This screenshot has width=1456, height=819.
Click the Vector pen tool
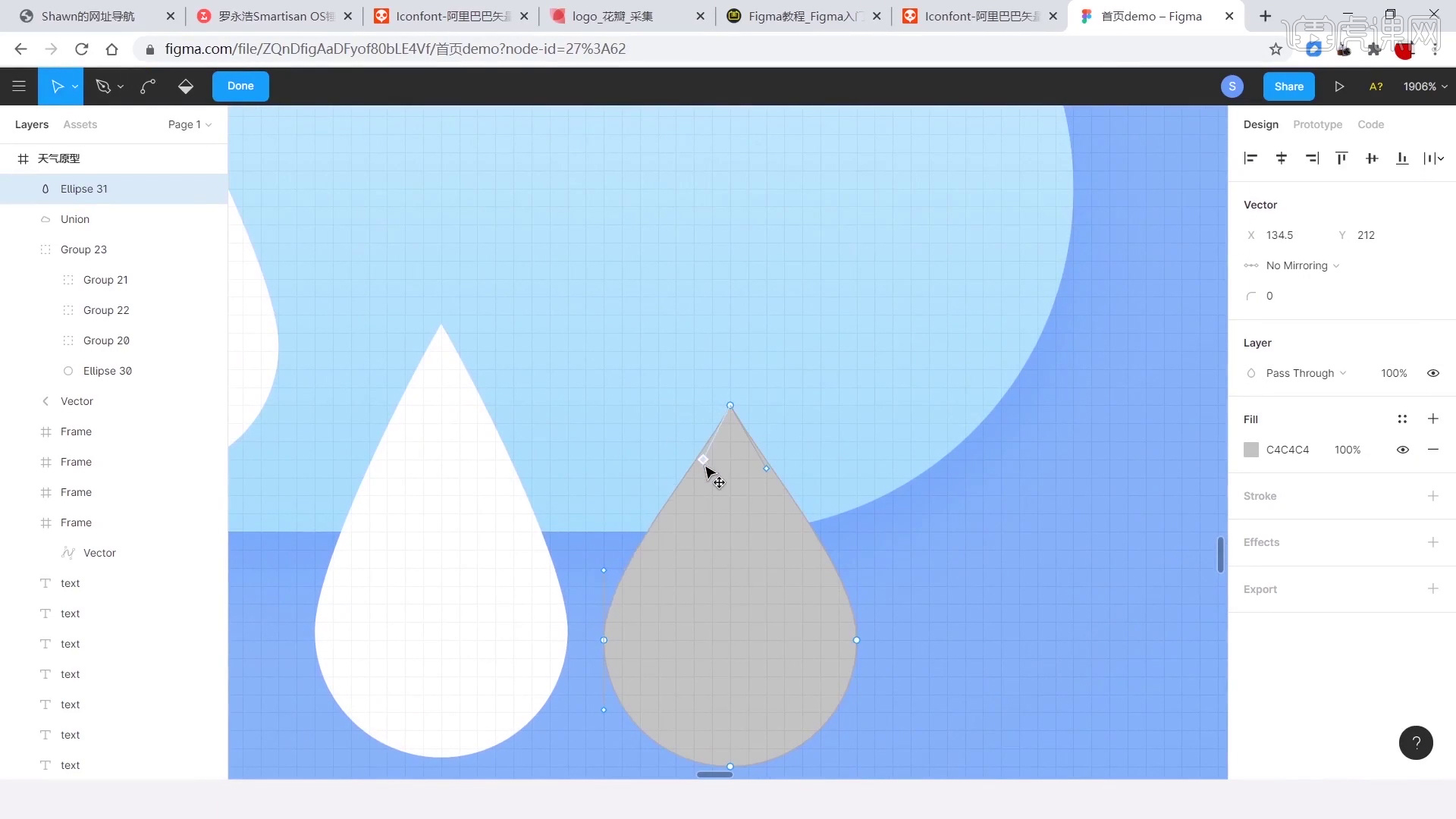click(x=103, y=86)
